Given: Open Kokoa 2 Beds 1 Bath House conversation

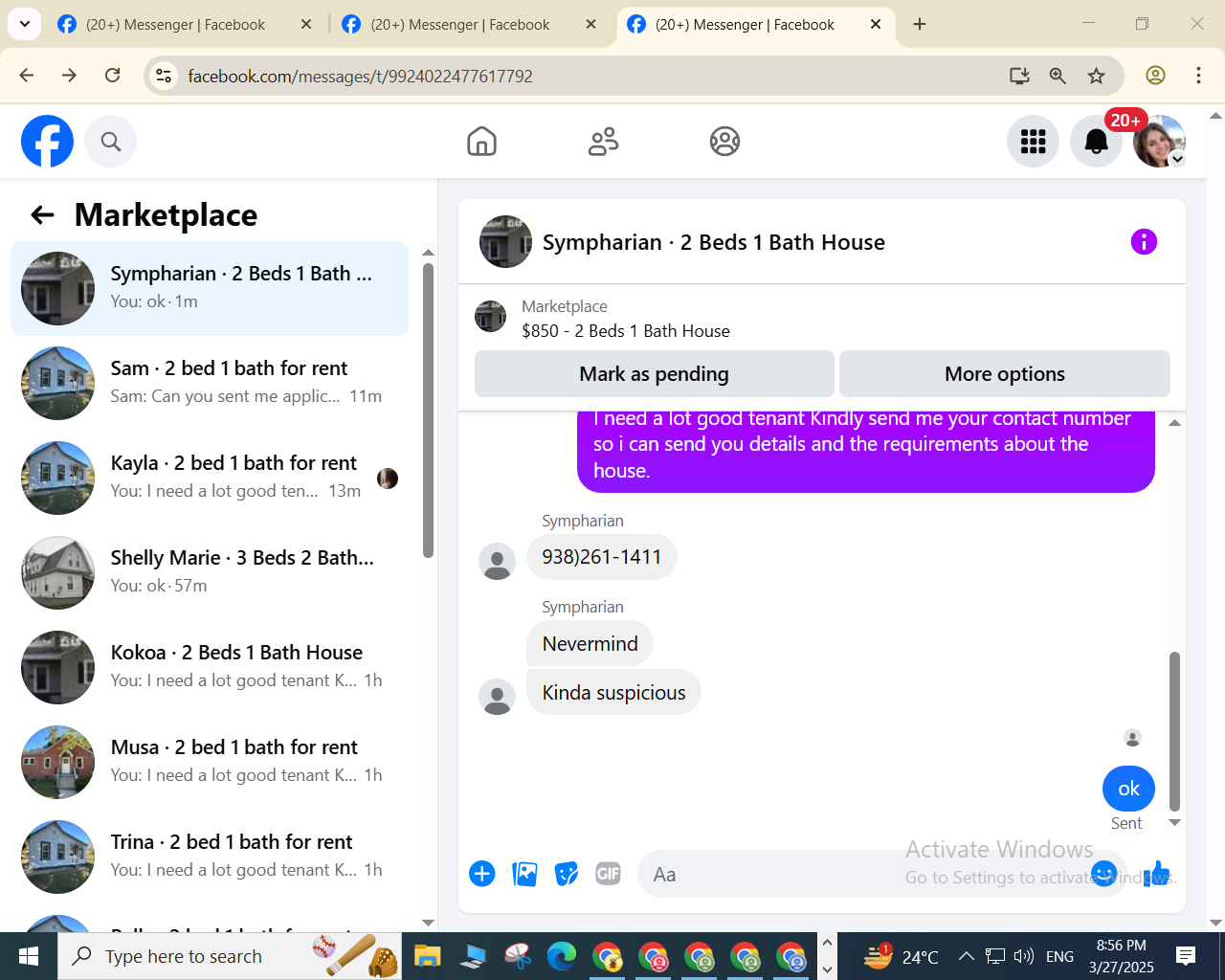Looking at the screenshot, I should point(210,667).
